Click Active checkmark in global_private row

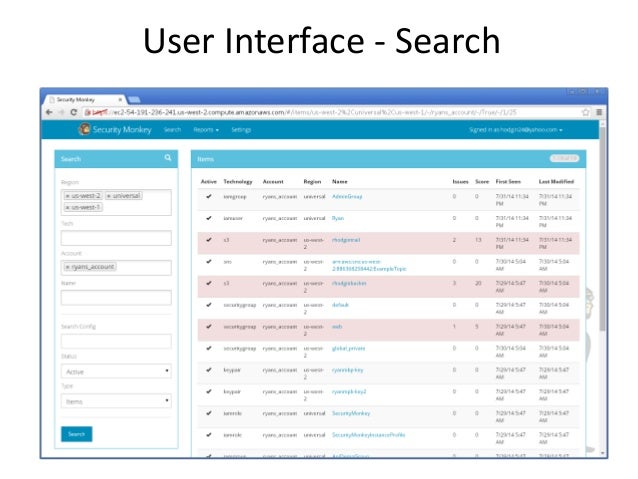(x=209, y=348)
